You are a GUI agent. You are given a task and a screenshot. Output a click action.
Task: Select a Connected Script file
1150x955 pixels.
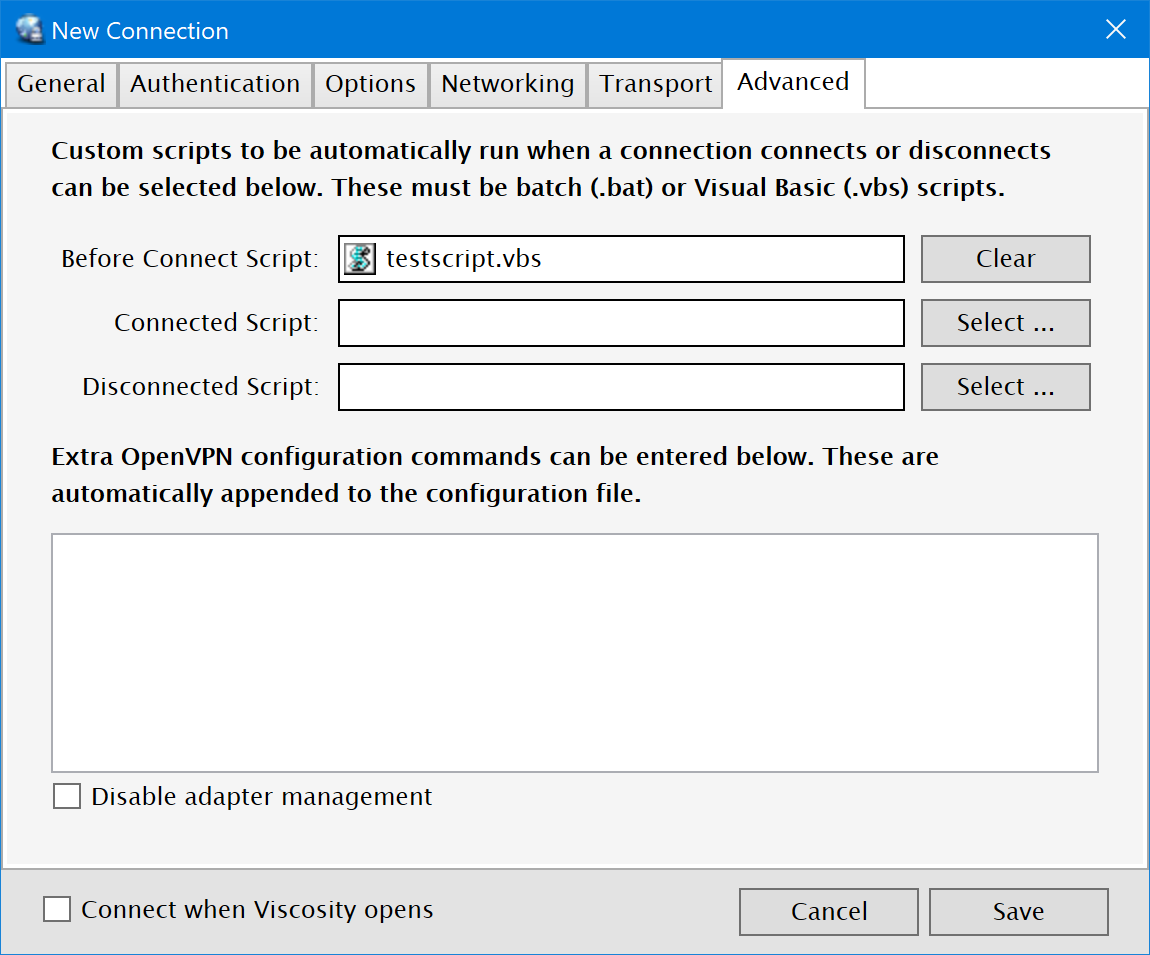click(1005, 323)
